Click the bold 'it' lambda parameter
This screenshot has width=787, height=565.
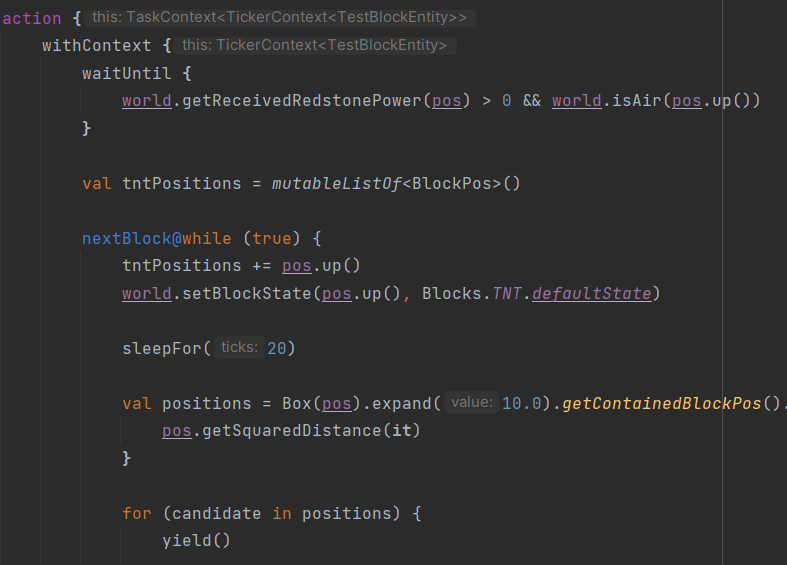click(402, 431)
